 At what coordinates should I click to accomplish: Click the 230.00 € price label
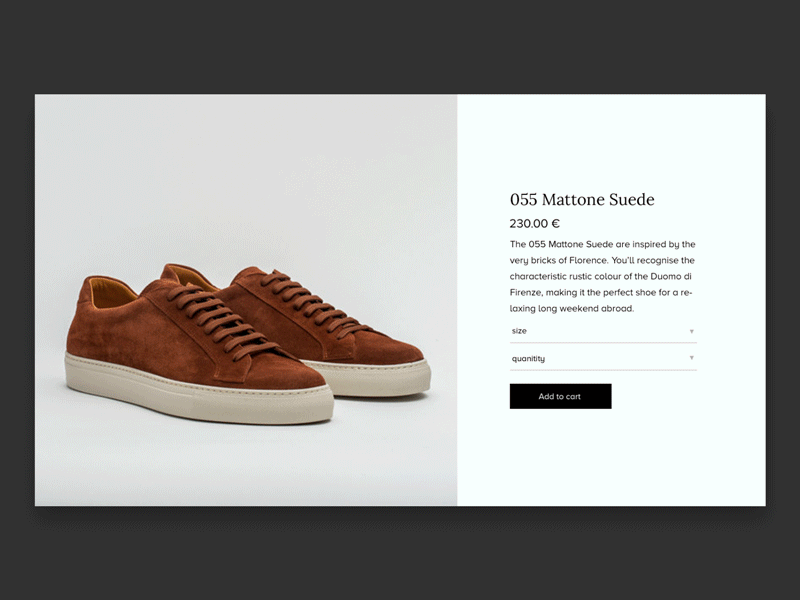coord(533,224)
